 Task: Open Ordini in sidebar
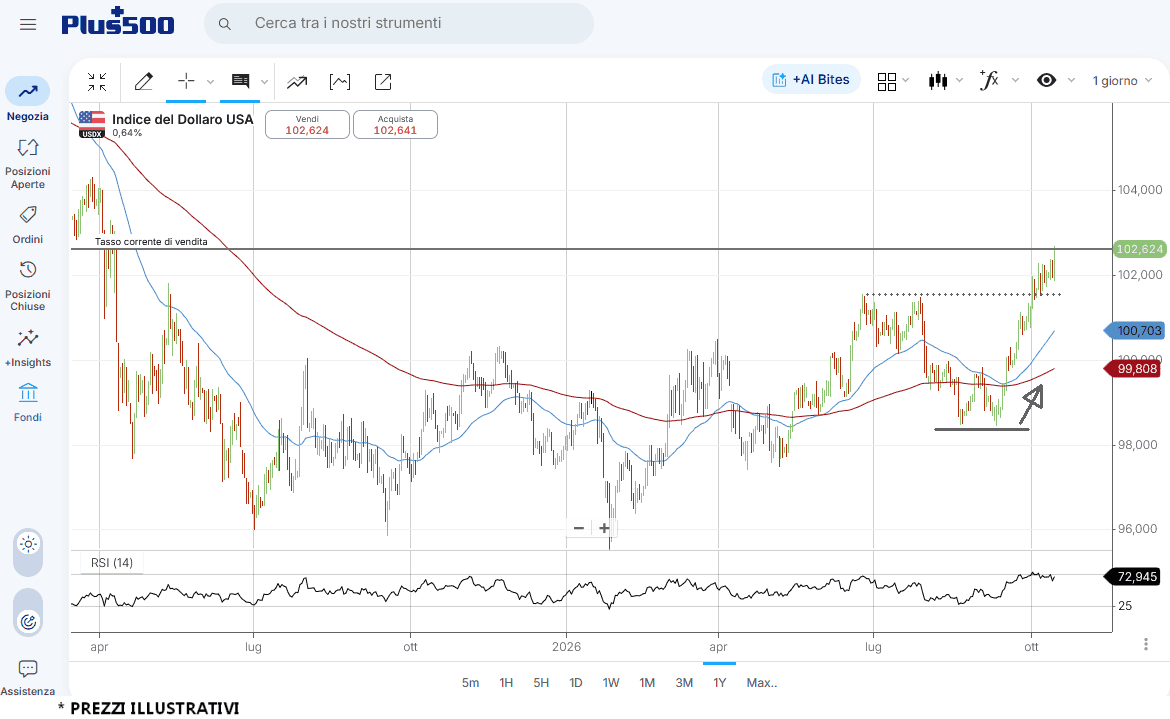pyautogui.click(x=28, y=226)
